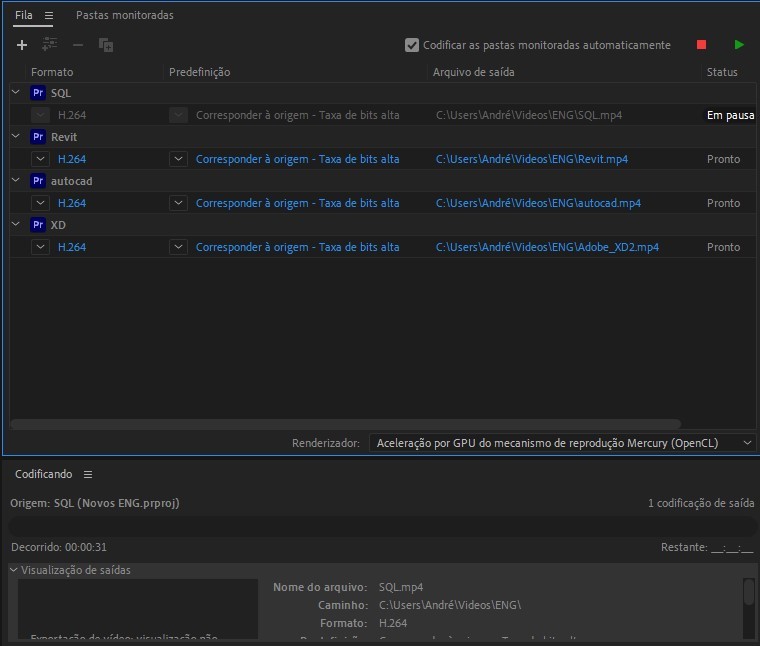Click the H.264 format link for autocad
This screenshot has width=760, height=646.
pyautogui.click(x=72, y=203)
